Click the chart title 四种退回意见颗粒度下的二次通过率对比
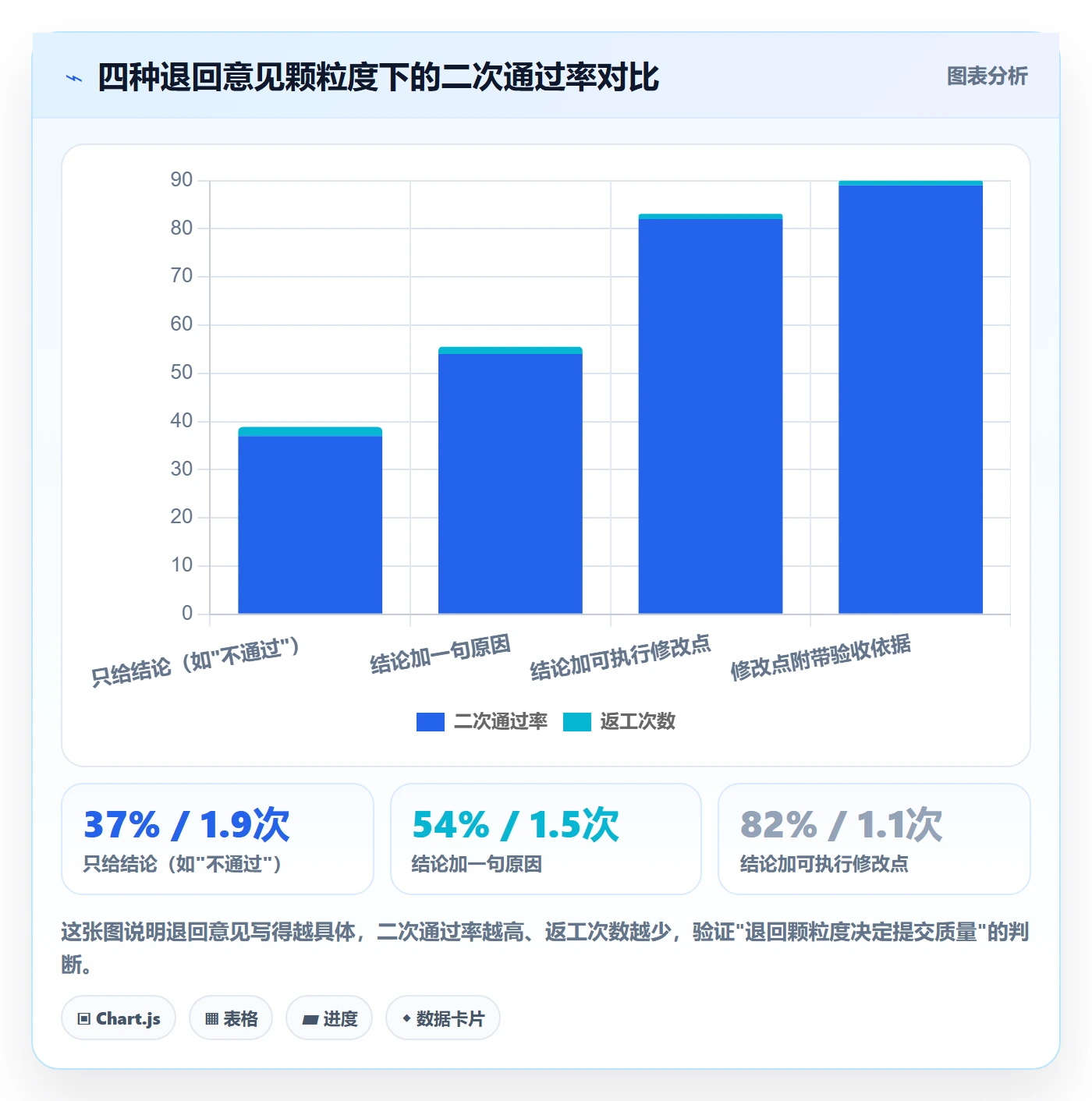 378,77
